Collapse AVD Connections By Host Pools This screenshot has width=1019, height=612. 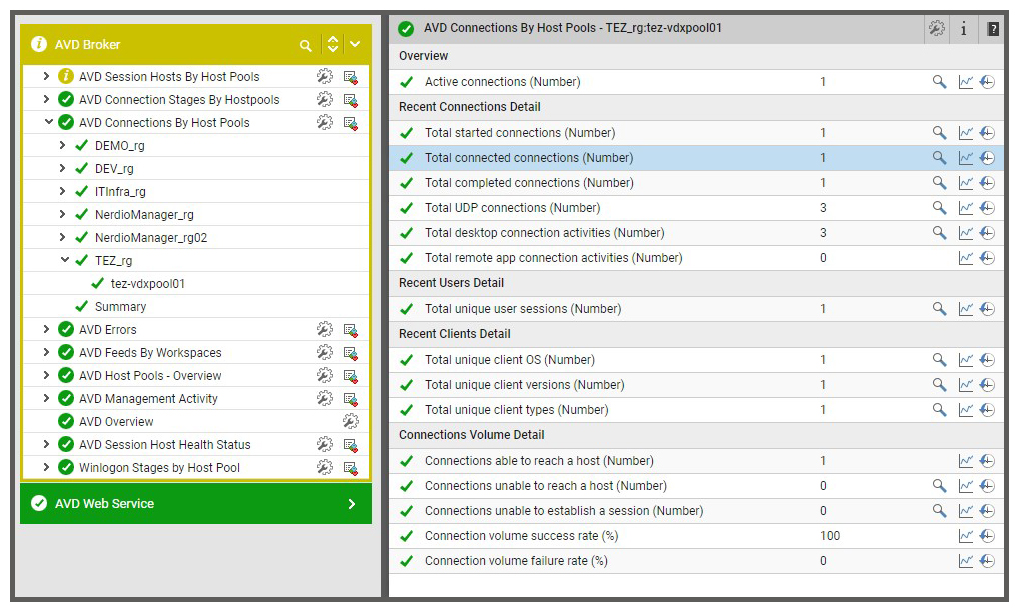(48, 121)
